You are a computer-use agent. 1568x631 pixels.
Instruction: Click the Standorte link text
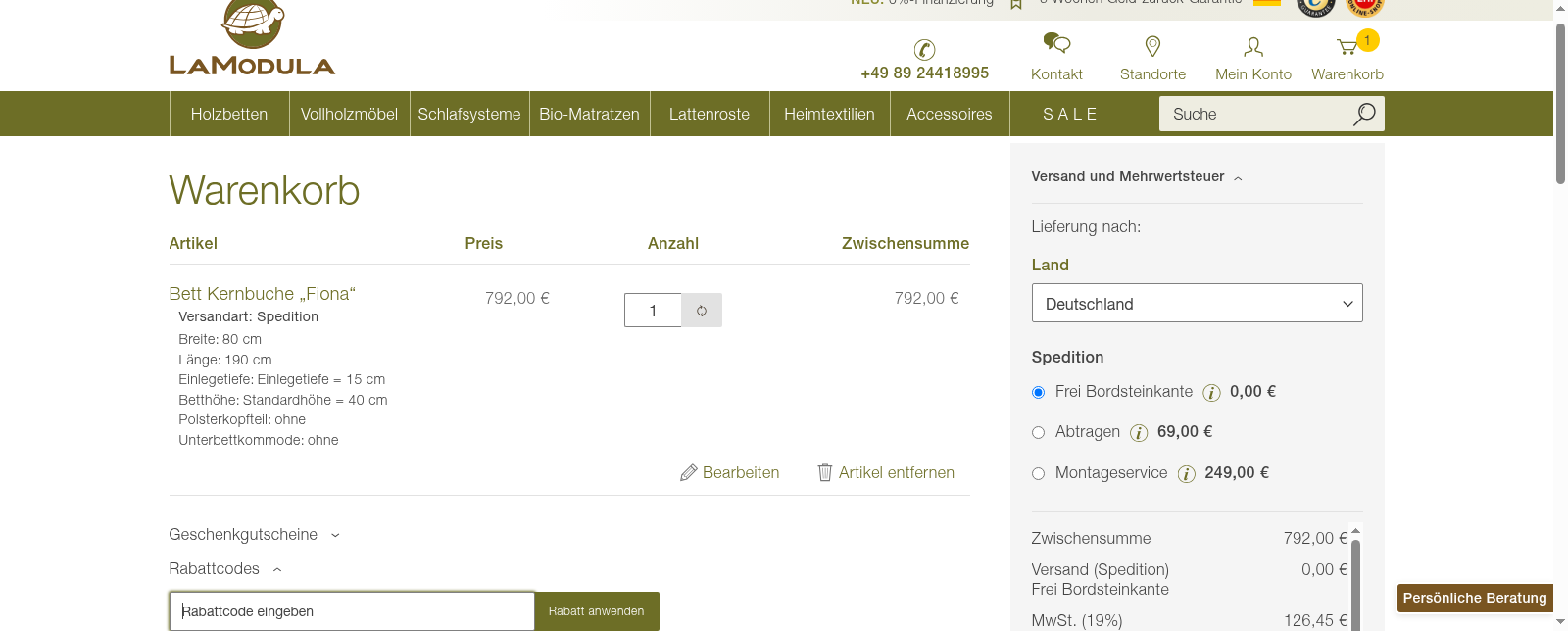(x=1153, y=74)
